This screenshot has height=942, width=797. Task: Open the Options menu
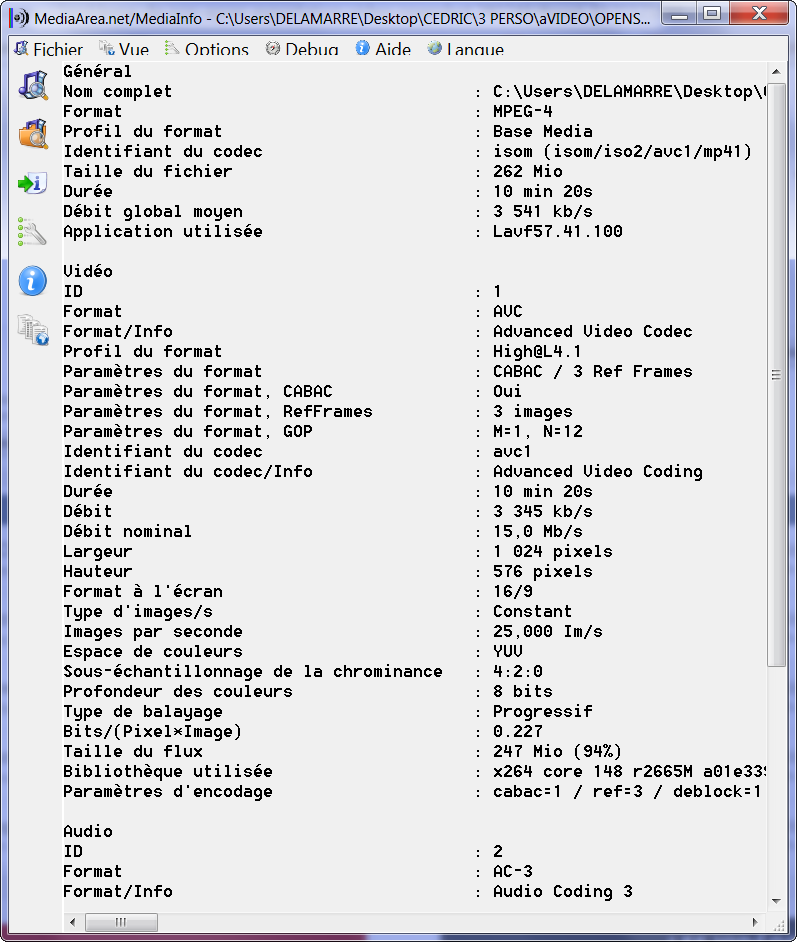click(x=206, y=50)
